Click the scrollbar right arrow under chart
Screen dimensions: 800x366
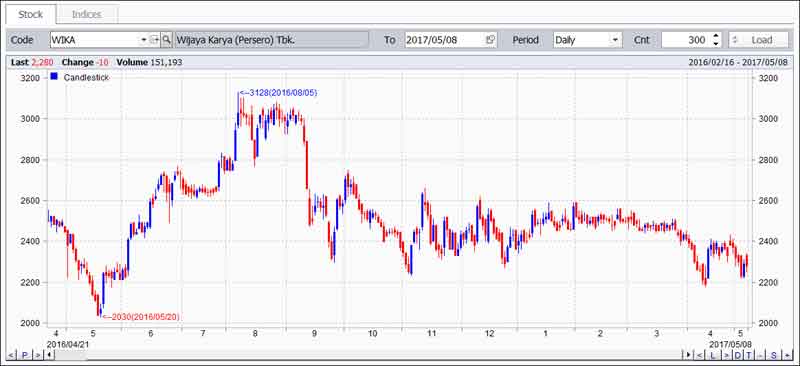click(689, 355)
